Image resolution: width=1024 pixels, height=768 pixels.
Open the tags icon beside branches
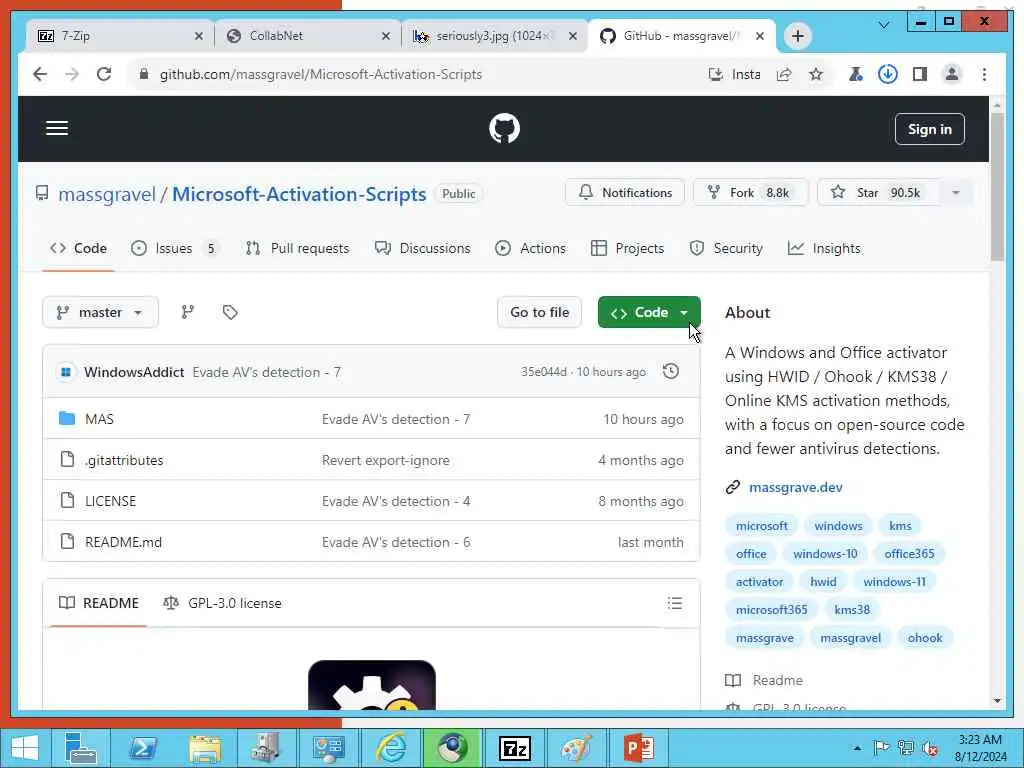click(x=230, y=312)
